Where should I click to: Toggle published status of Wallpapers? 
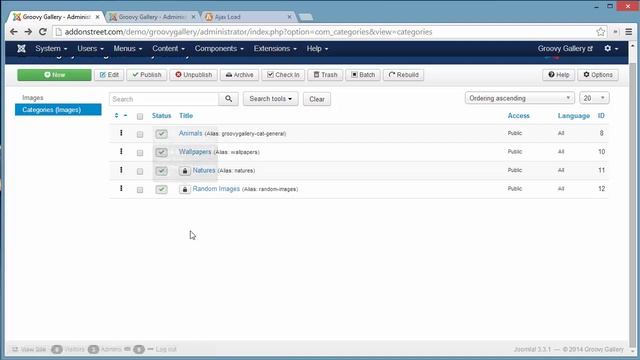161,152
